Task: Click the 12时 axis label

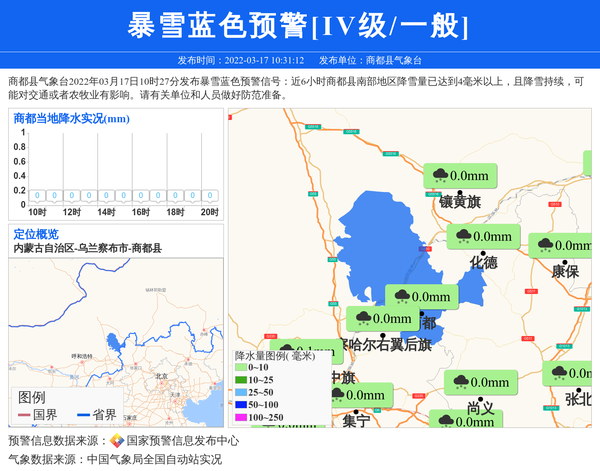Action: [x=72, y=212]
